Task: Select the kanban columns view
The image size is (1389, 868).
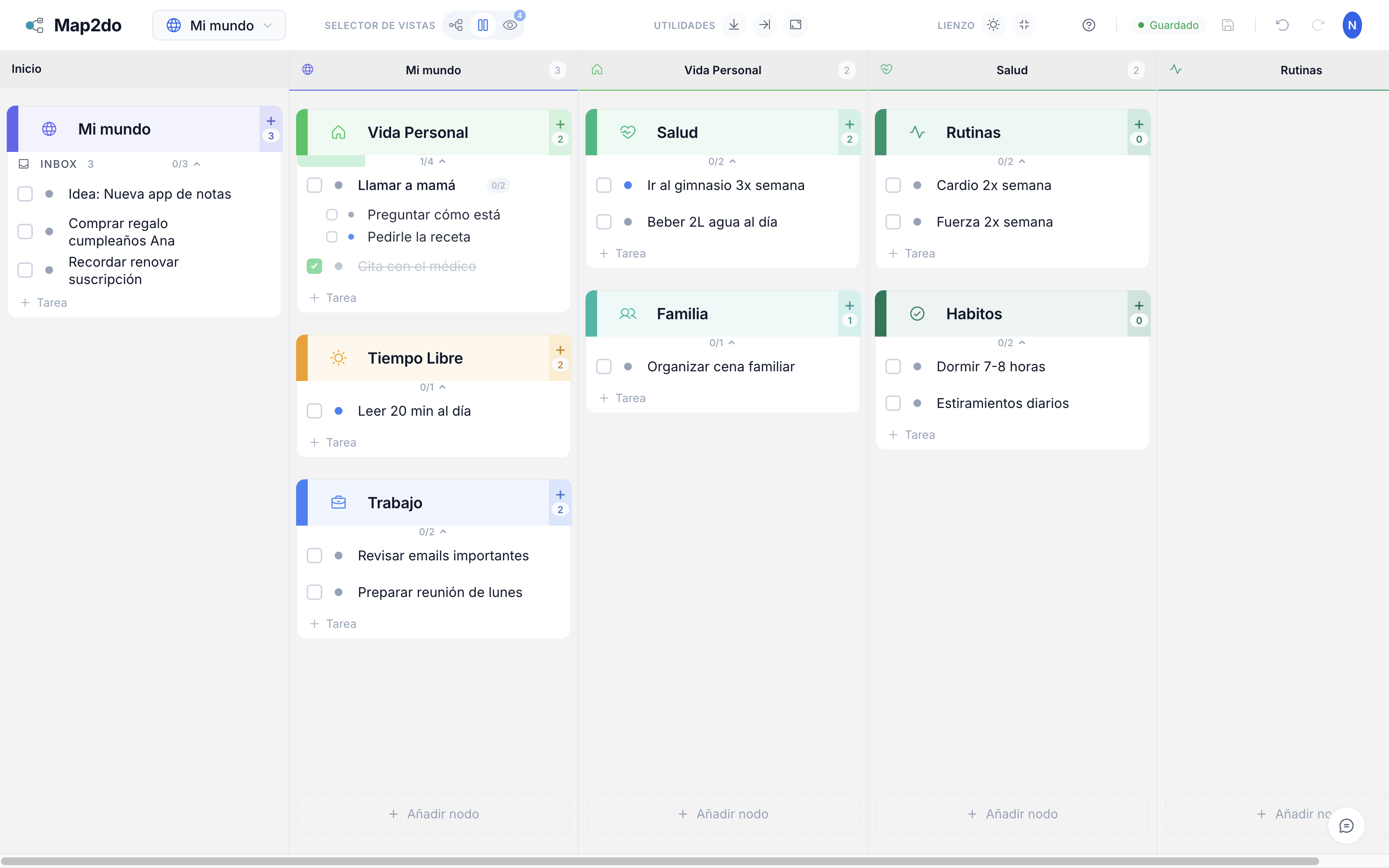Action: (x=484, y=25)
